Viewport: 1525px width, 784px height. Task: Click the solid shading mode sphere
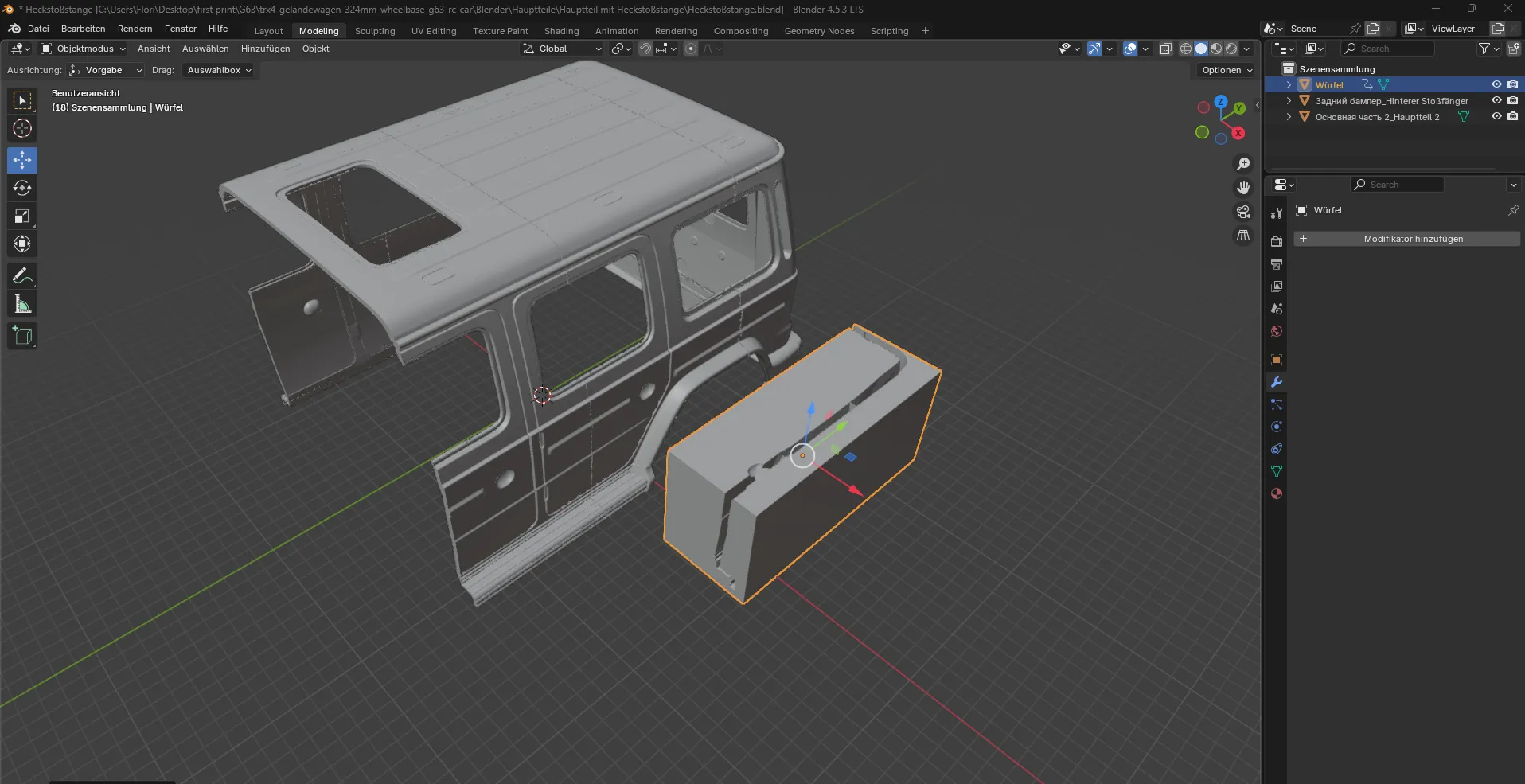[x=1202, y=49]
